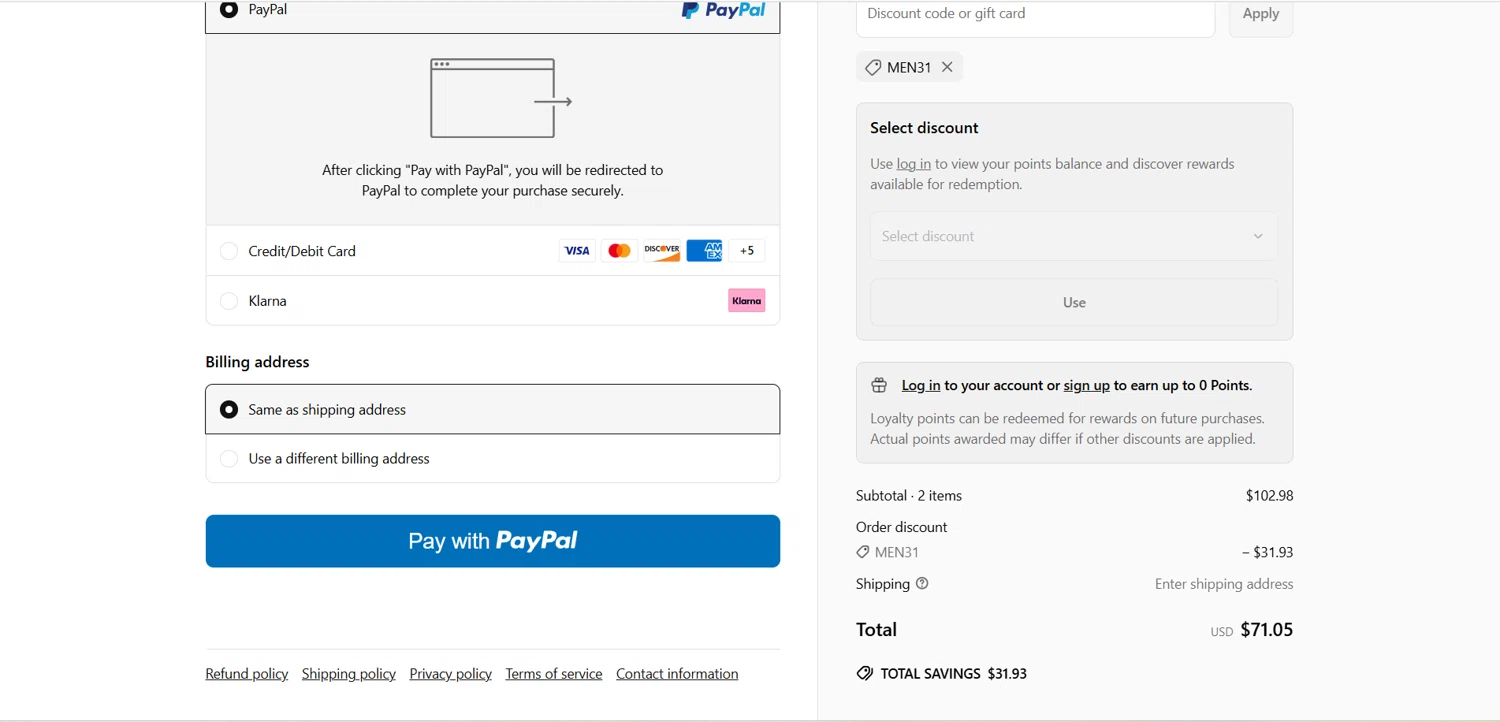Click the Pay with PayPal button
The height and width of the screenshot is (722, 1500).
[492, 541]
